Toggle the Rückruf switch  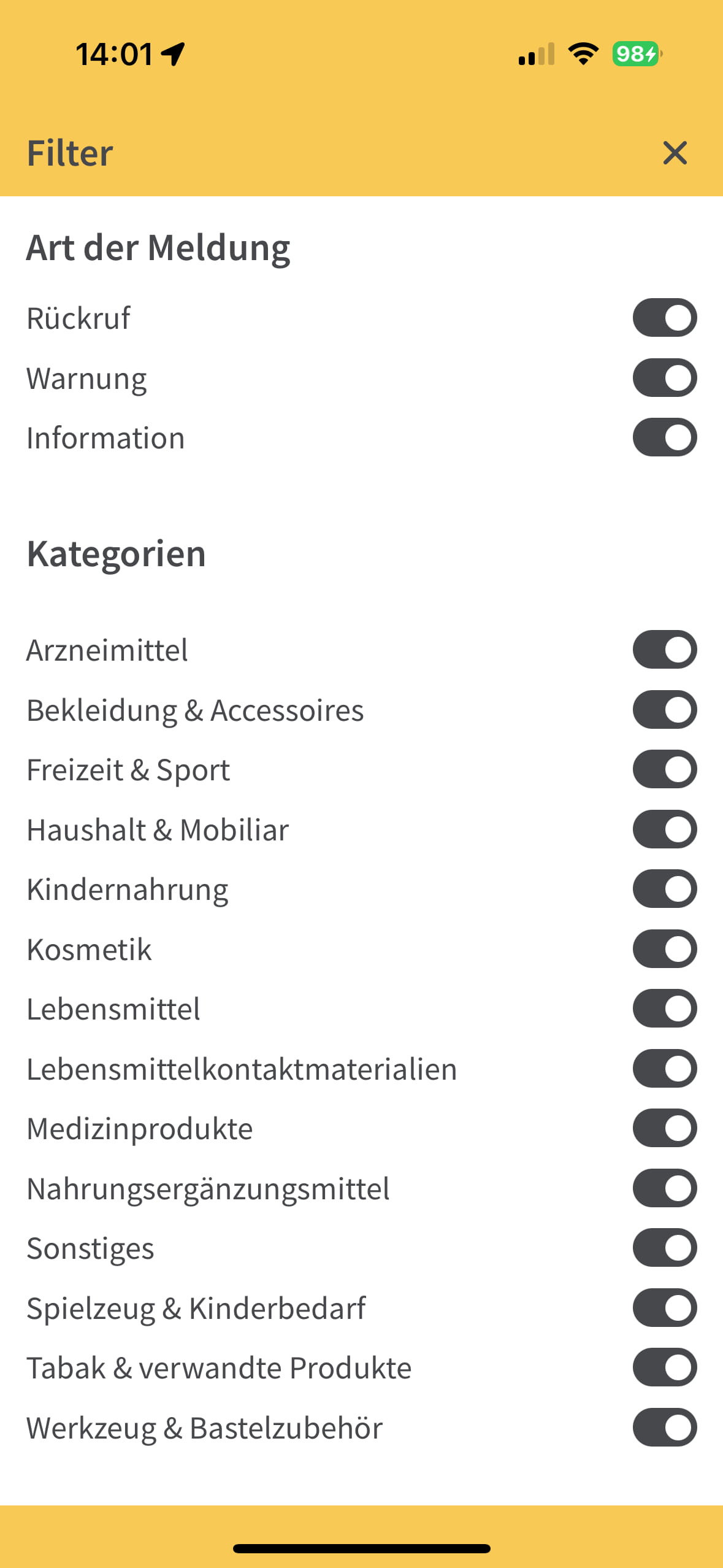point(665,318)
